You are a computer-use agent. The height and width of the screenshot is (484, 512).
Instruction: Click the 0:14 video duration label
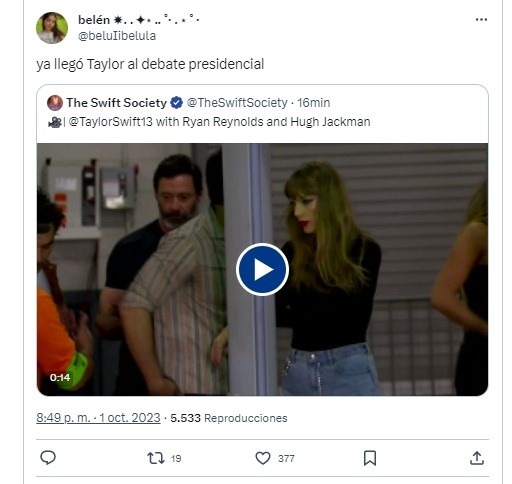[60, 377]
